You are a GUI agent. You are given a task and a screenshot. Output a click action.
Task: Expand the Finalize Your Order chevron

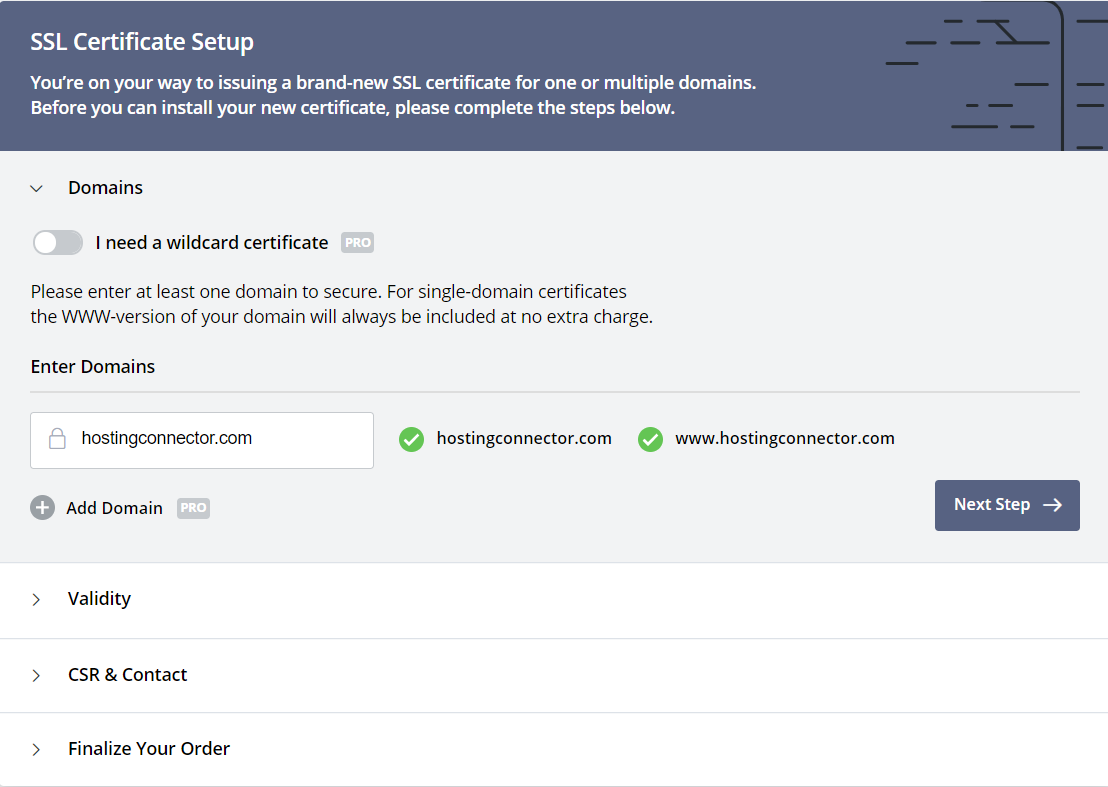[37, 750]
